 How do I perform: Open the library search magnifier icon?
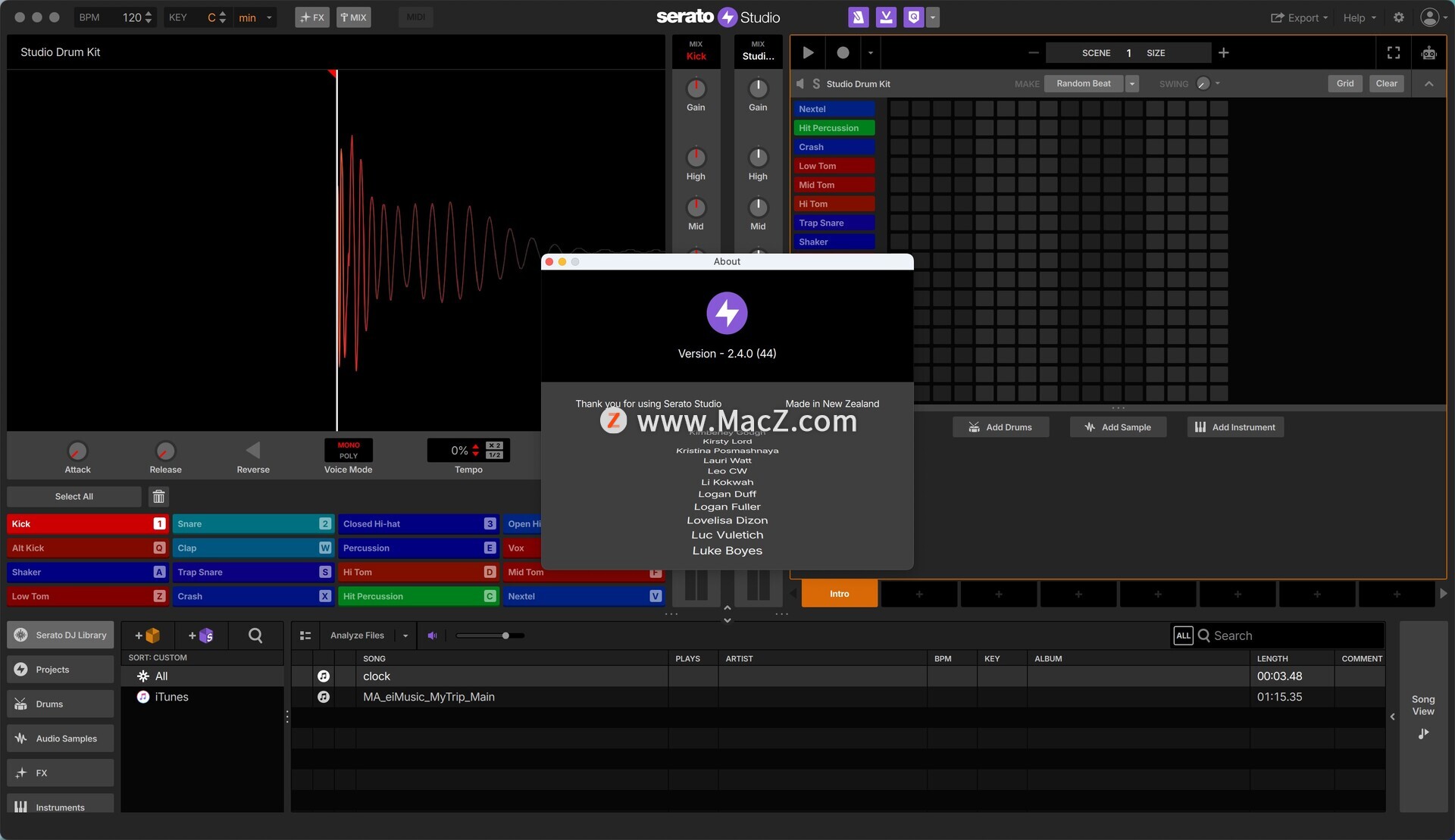point(255,636)
